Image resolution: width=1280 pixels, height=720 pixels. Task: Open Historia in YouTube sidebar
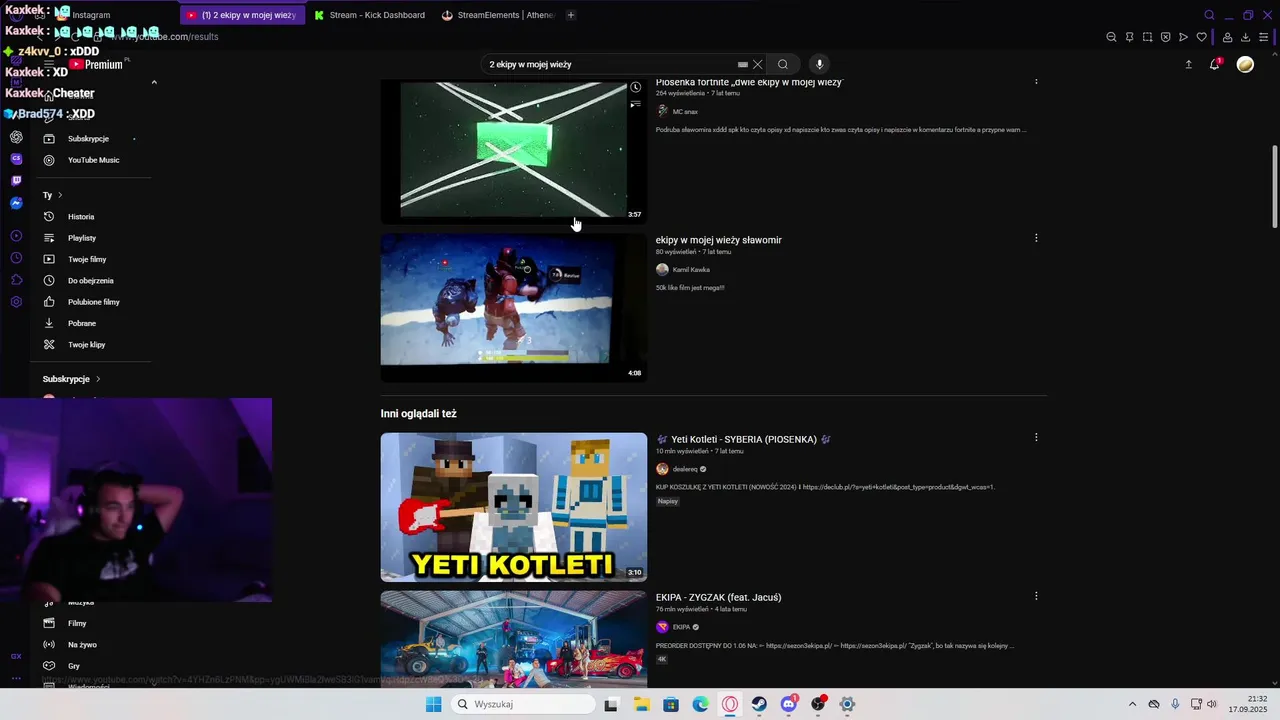(x=81, y=217)
